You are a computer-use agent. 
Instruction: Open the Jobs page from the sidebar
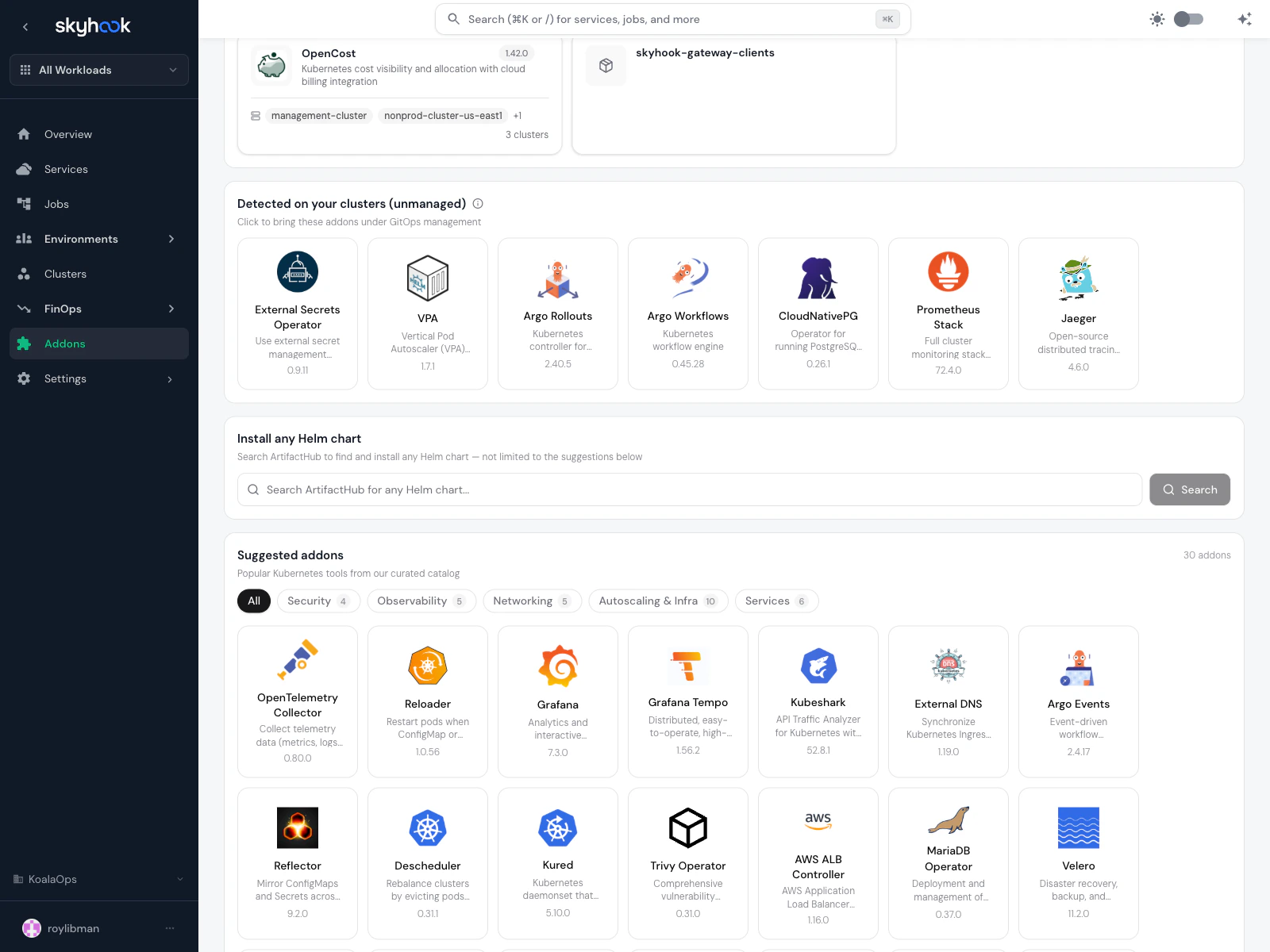[56, 204]
